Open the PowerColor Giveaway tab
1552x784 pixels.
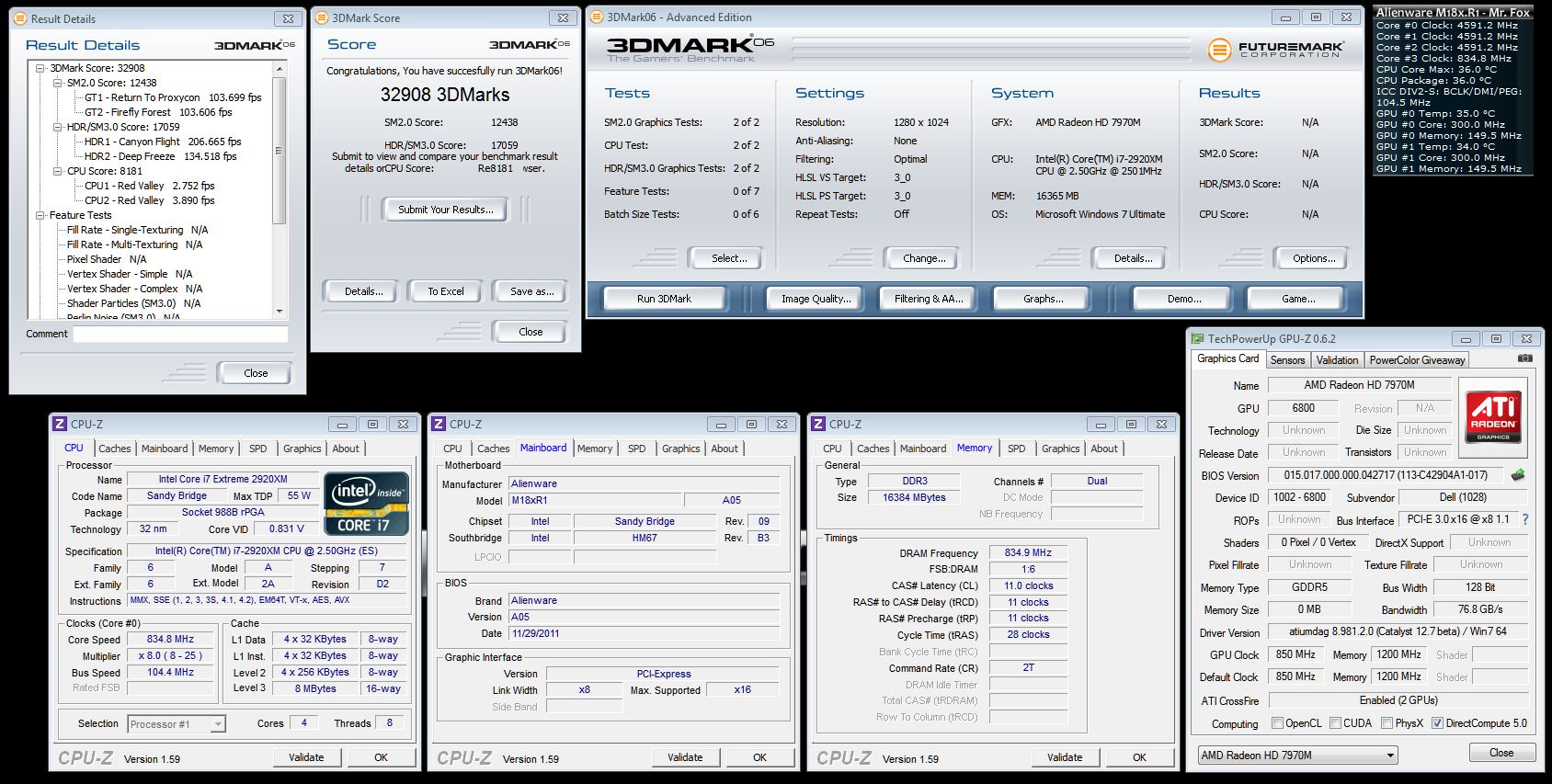(1417, 360)
